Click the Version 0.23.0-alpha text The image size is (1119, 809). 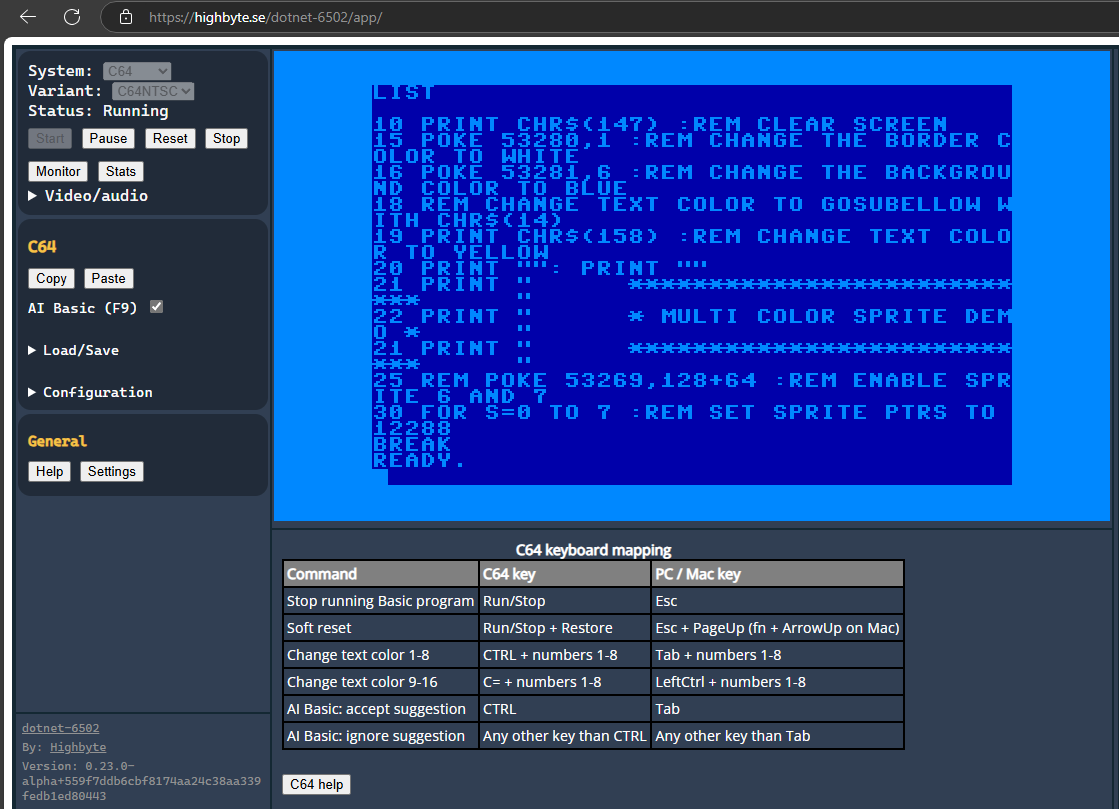pyautogui.click(x=141, y=780)
